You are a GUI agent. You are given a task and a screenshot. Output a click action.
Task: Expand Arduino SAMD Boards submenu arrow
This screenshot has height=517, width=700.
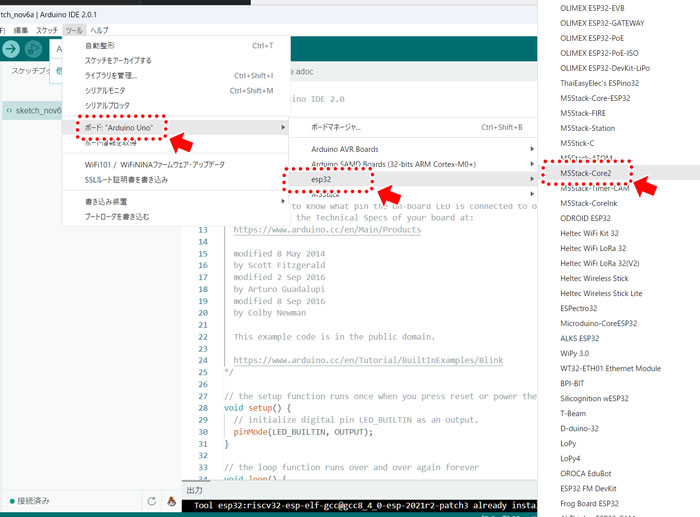pos(532,164)
